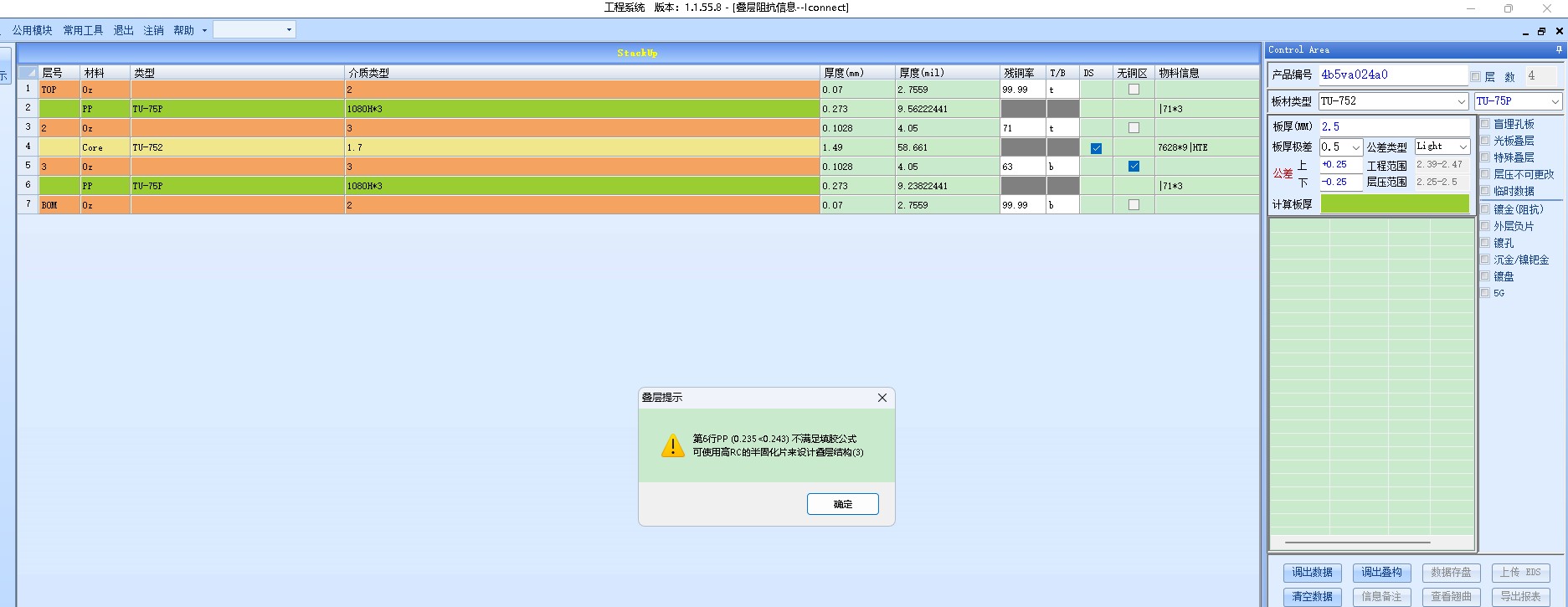Click the 上传 EDS button
The image size is (1568, 607).
[x=1520, y=573]
